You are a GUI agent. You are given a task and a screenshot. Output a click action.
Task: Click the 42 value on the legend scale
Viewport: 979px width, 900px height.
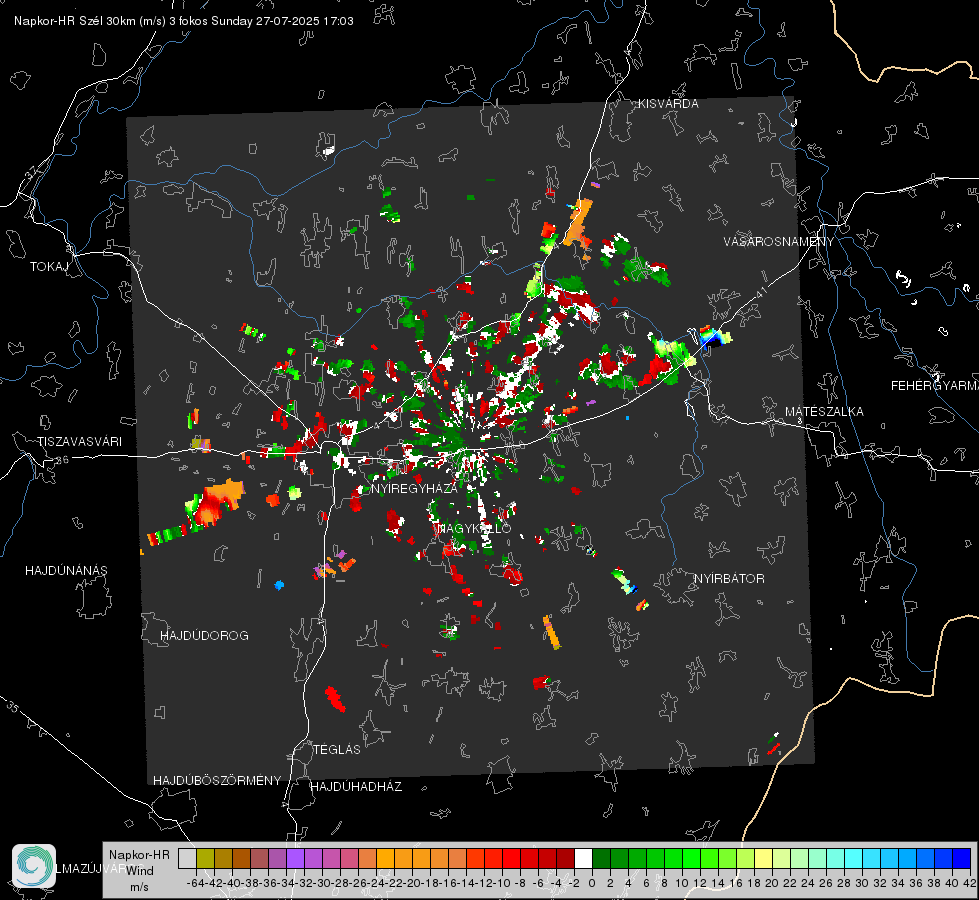[x=969, y=883]
